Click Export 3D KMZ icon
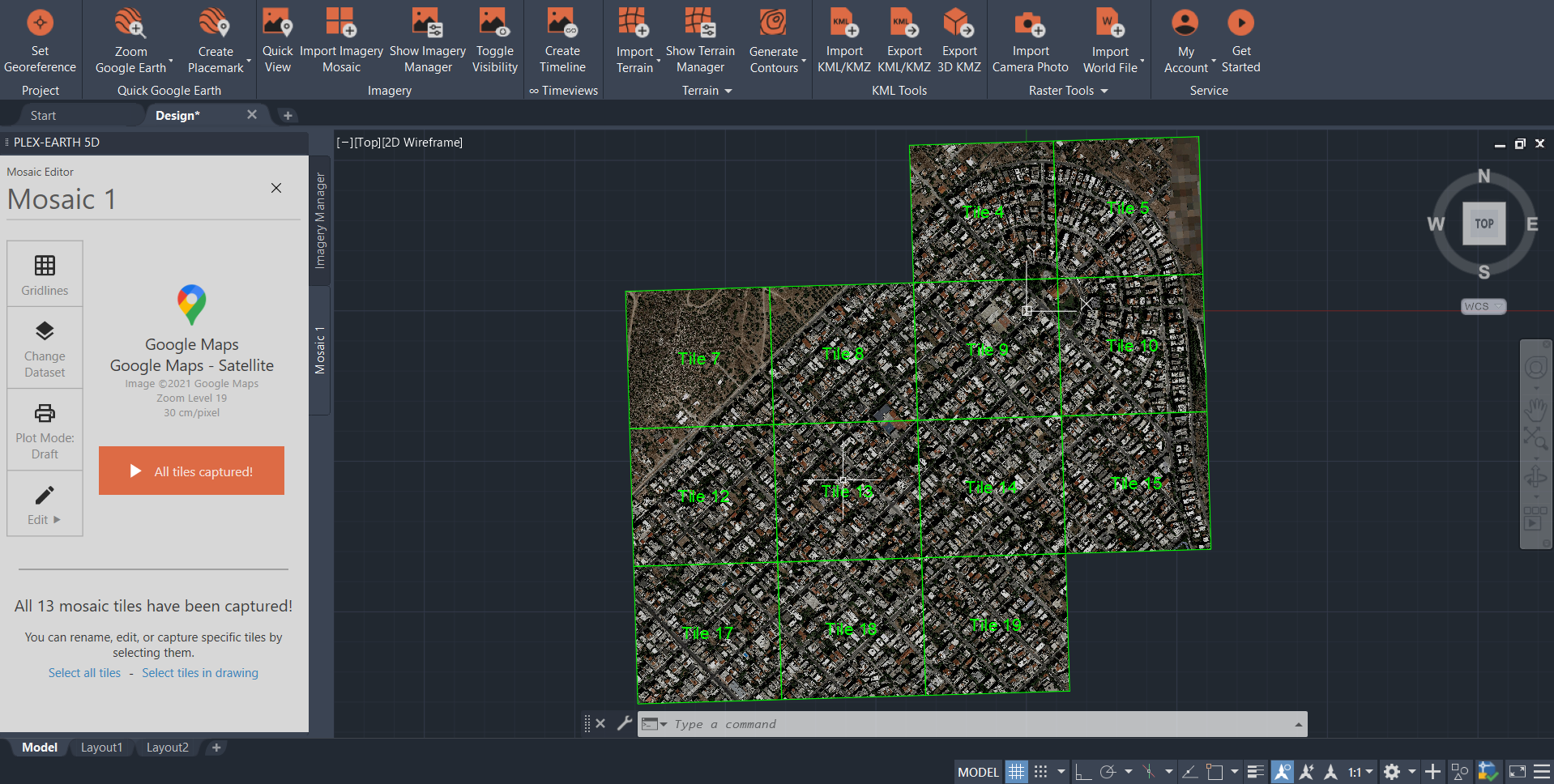Screen dimensions: 1554x784 tap(959, 23)
